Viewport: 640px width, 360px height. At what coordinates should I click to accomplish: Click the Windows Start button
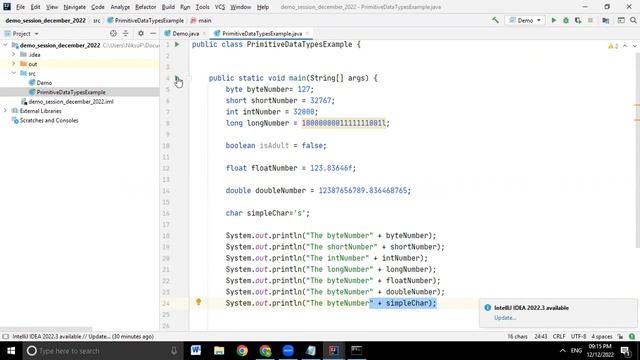click(11, 351)
